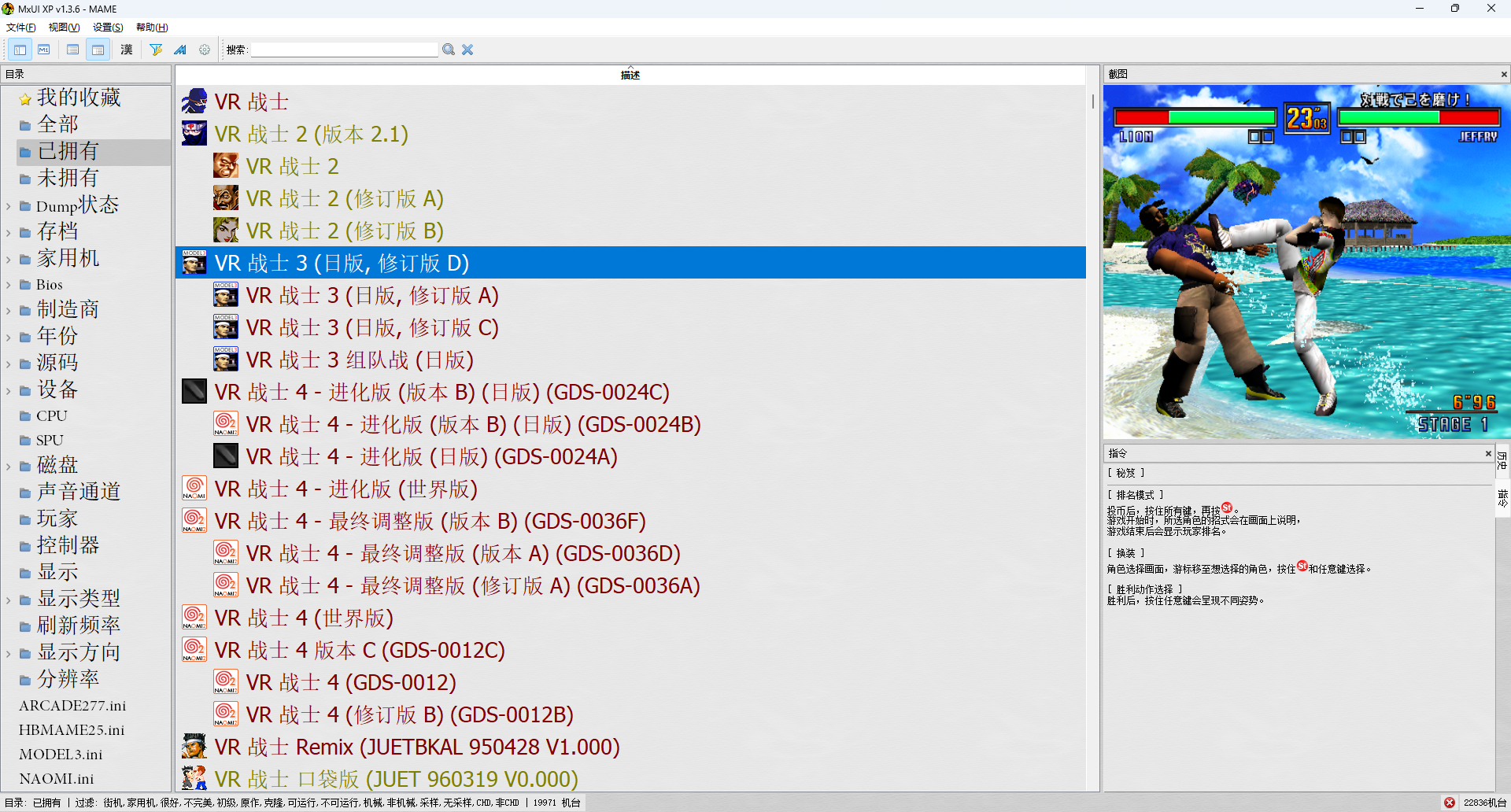Screen dimensions: 1511x812
Task: Open NAOMI.ini in directory list
Action: click(56, 779)
